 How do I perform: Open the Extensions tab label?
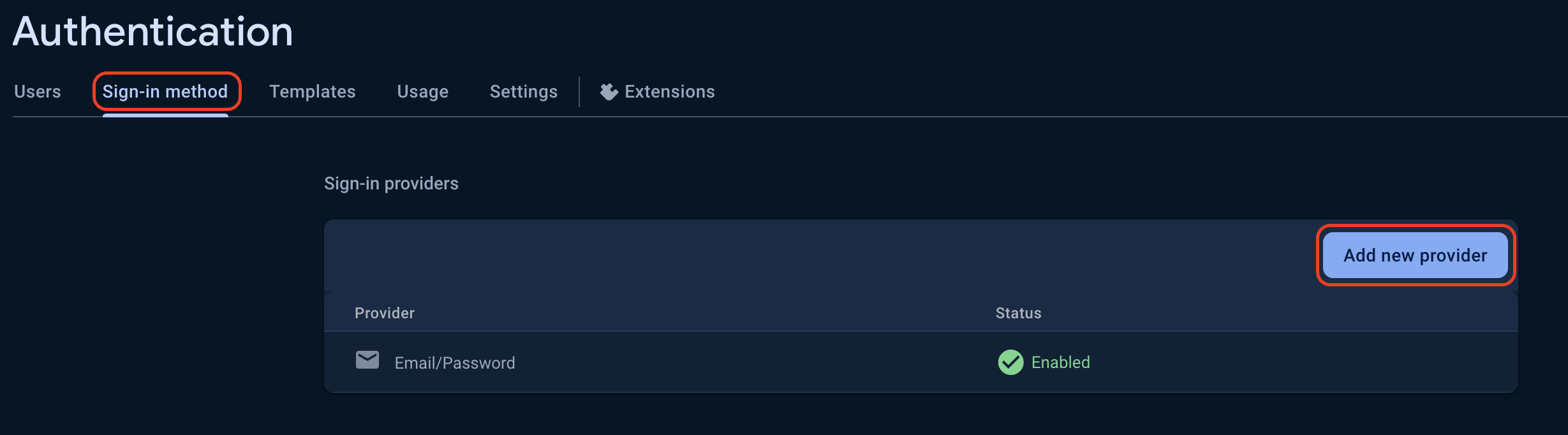(670, 92)
